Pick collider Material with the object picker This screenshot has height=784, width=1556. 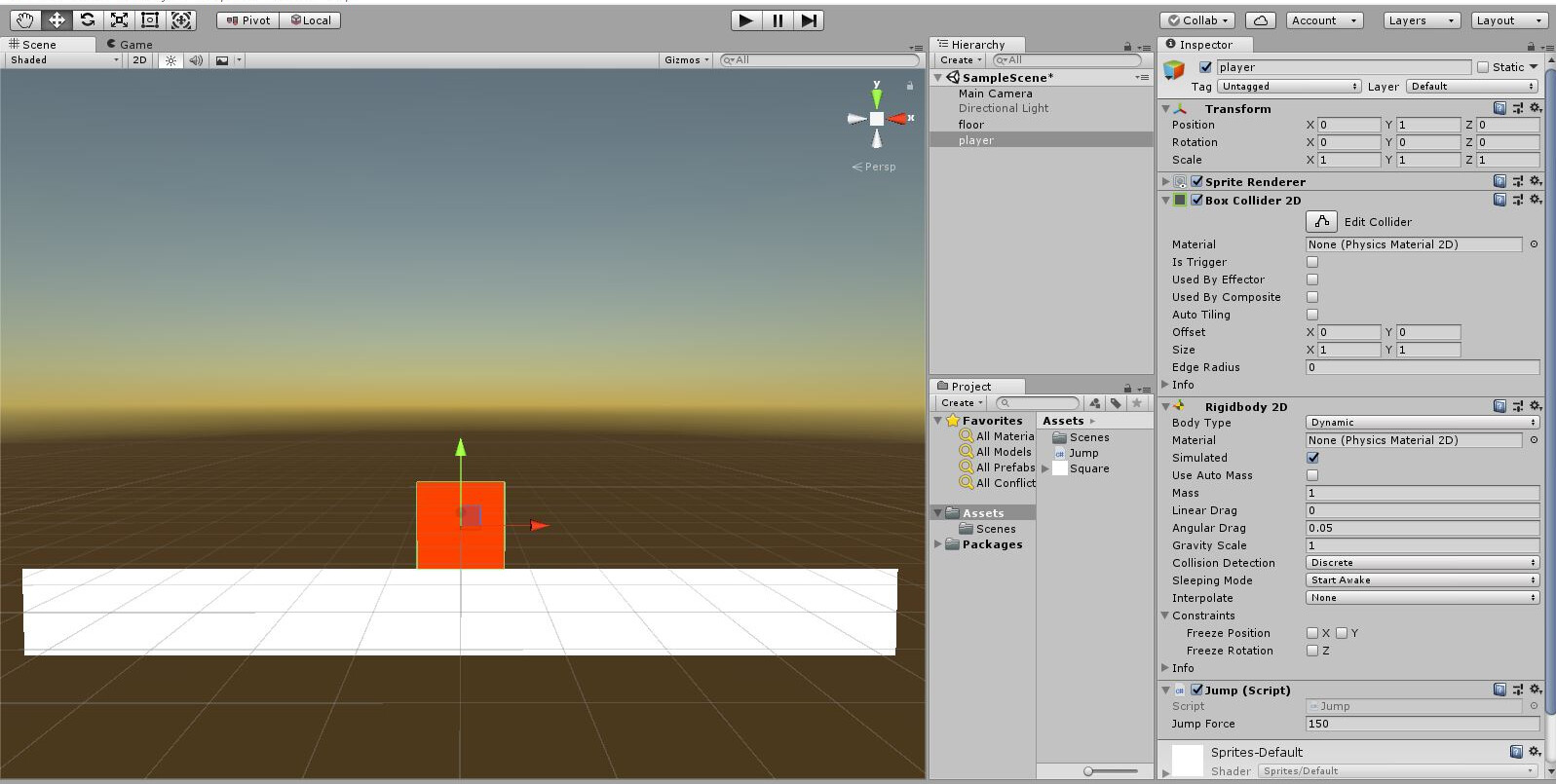click(x=1534, y=244)
